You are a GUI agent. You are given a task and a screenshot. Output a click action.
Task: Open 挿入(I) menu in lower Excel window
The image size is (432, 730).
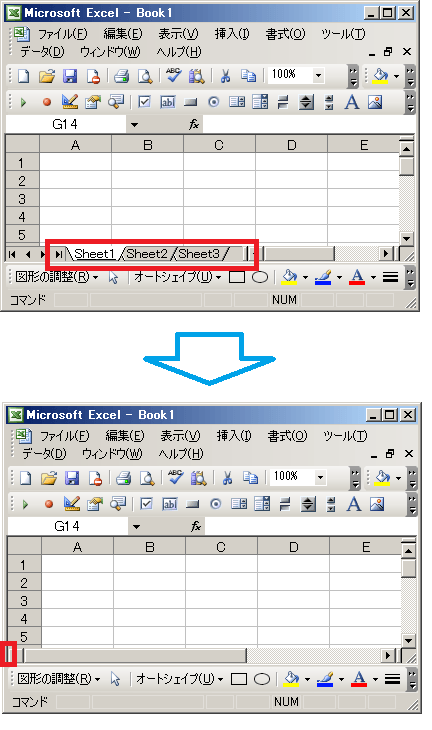coord(234,436)
